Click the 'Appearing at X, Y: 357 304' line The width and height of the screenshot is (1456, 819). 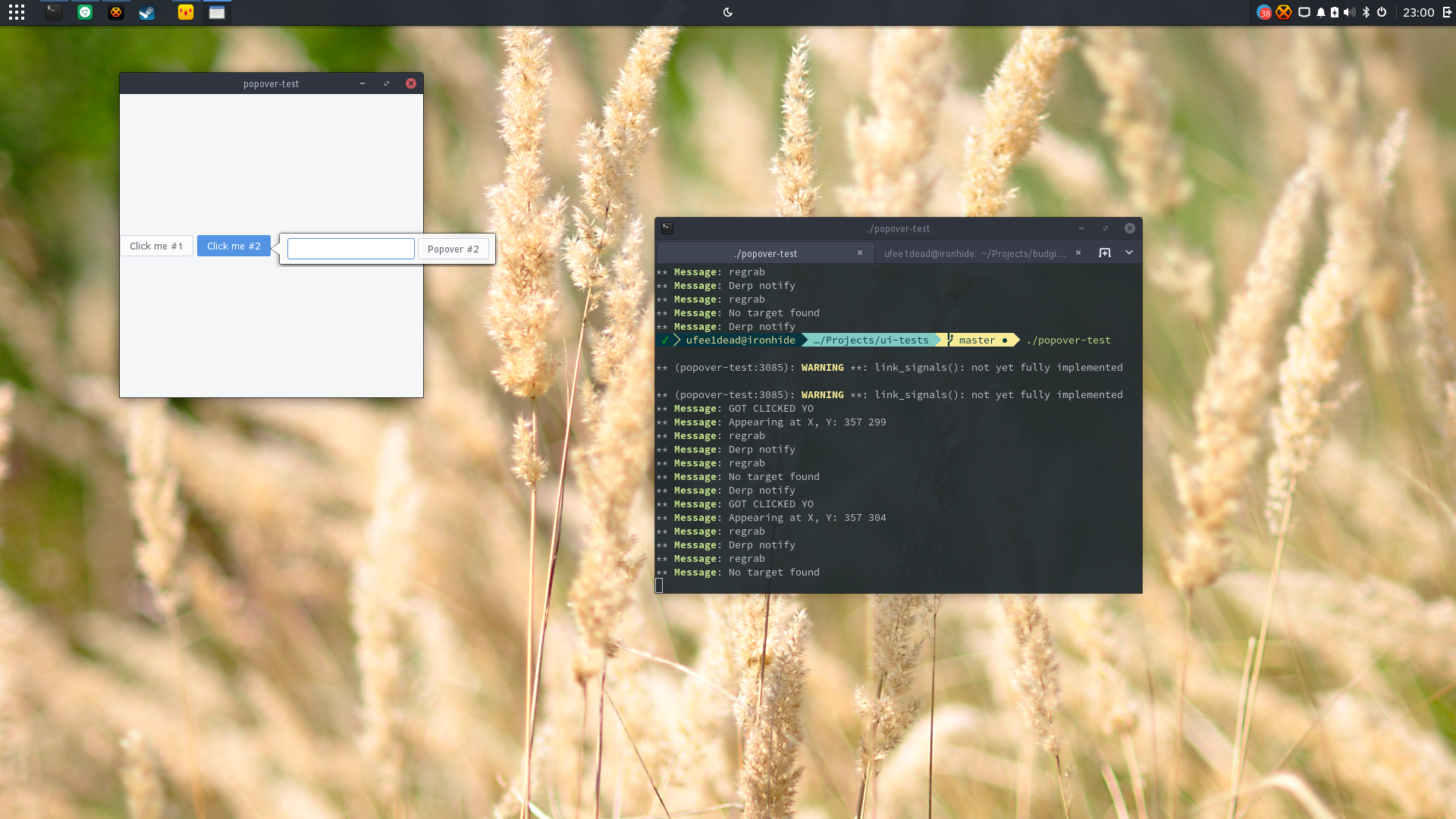808,518
